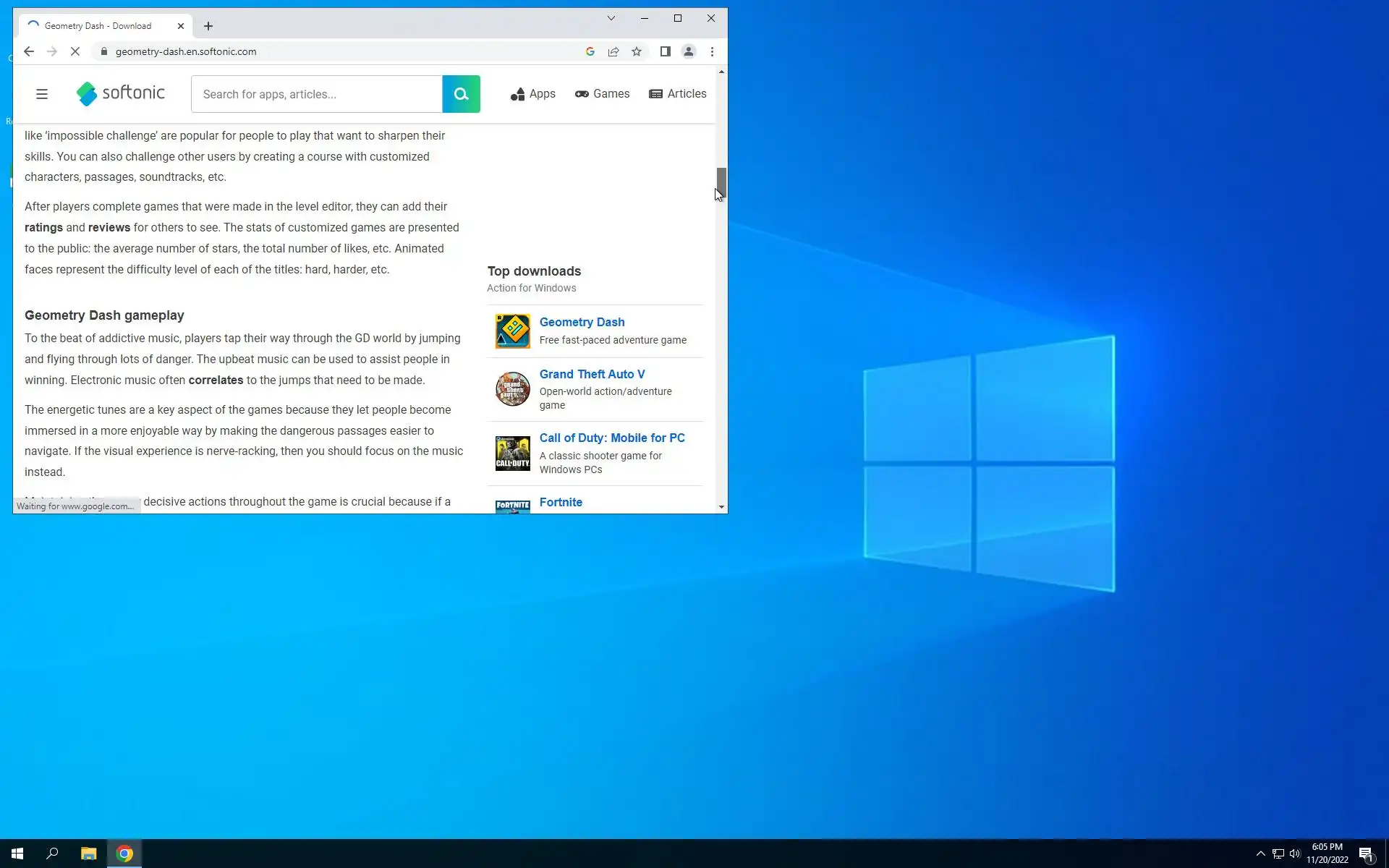Viewport: 1389px width, 868px height.
Task: Click the Google icon in the address bar
Action: coord(590,51)
